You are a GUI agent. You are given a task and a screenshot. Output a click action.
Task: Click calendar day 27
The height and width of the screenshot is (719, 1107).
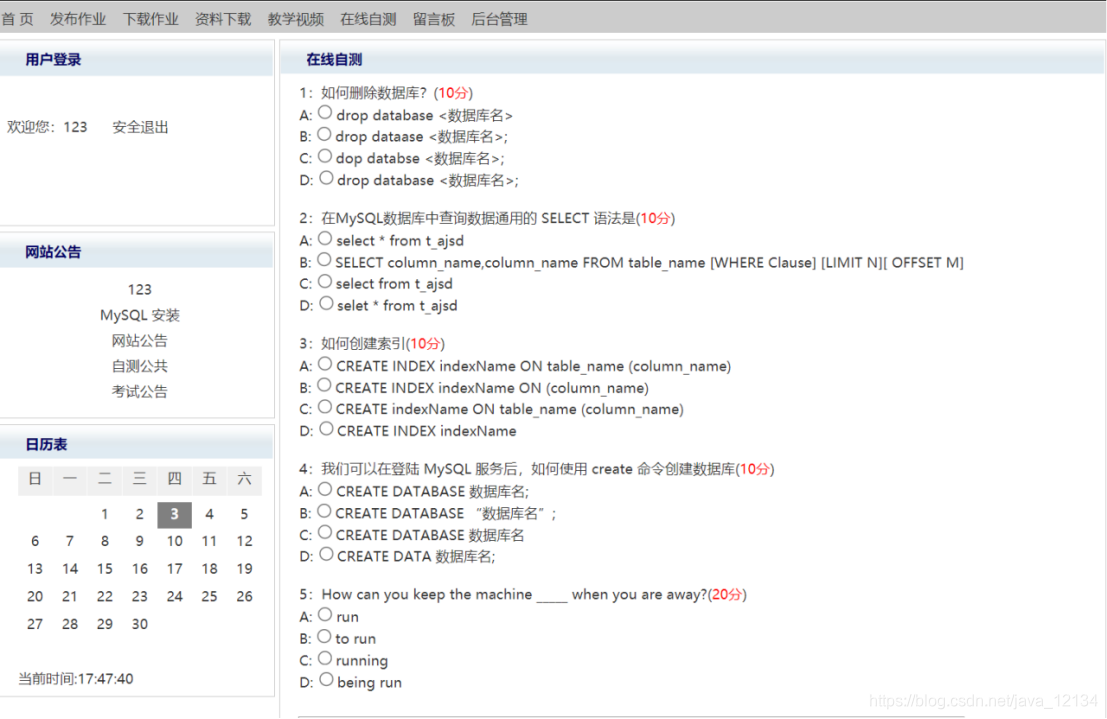coord(35,624)
